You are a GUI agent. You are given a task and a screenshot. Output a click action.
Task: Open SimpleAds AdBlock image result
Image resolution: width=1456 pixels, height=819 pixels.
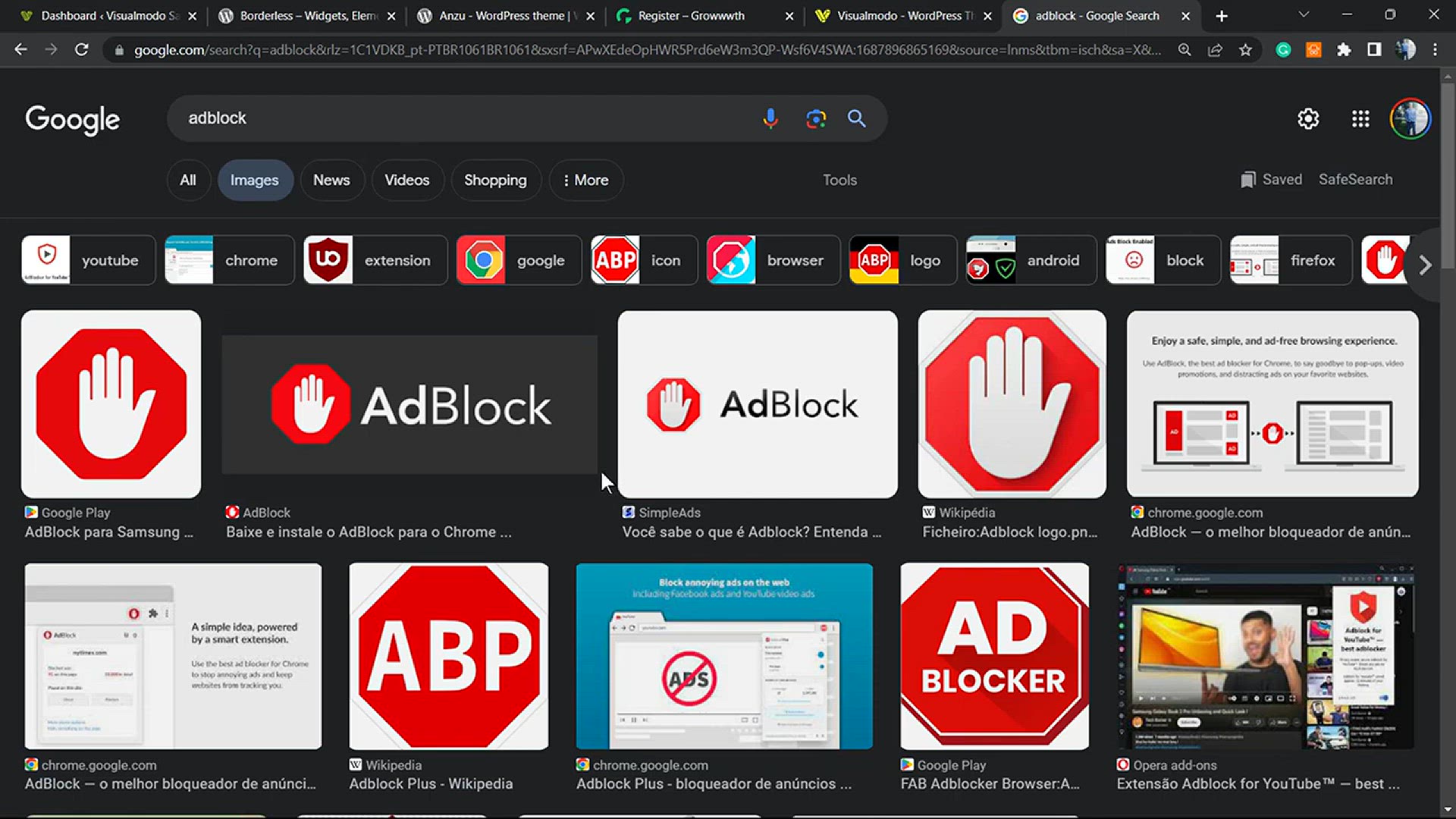[x=758, y=404]
